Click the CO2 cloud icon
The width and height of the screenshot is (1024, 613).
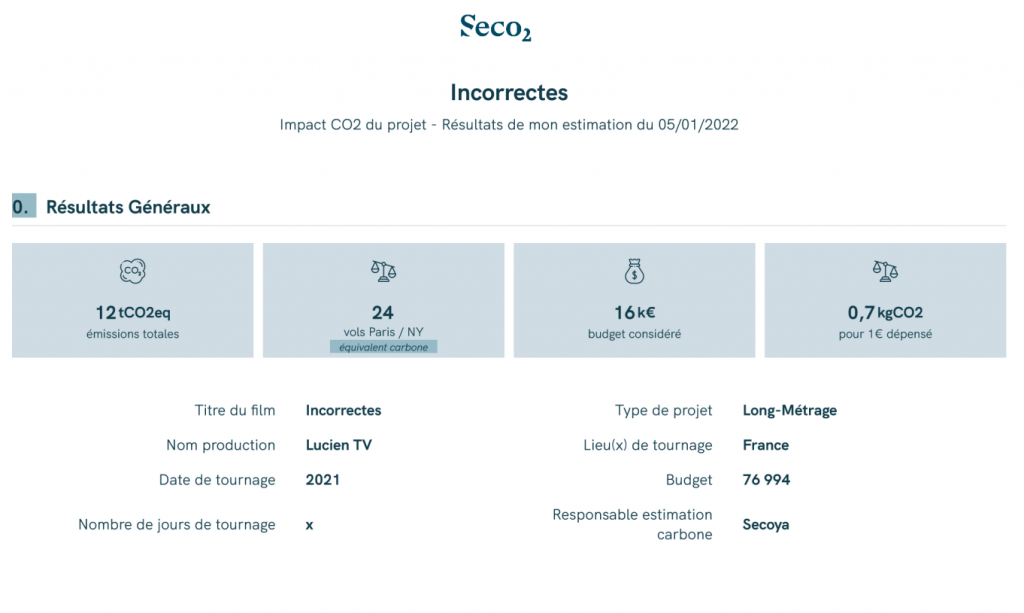(133, 271)
